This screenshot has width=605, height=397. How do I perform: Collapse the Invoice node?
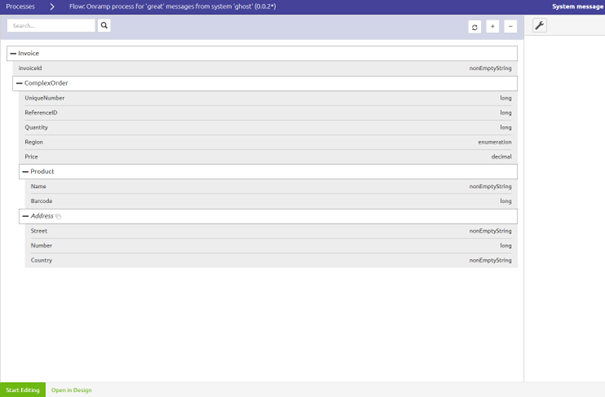tap(13, 54)
